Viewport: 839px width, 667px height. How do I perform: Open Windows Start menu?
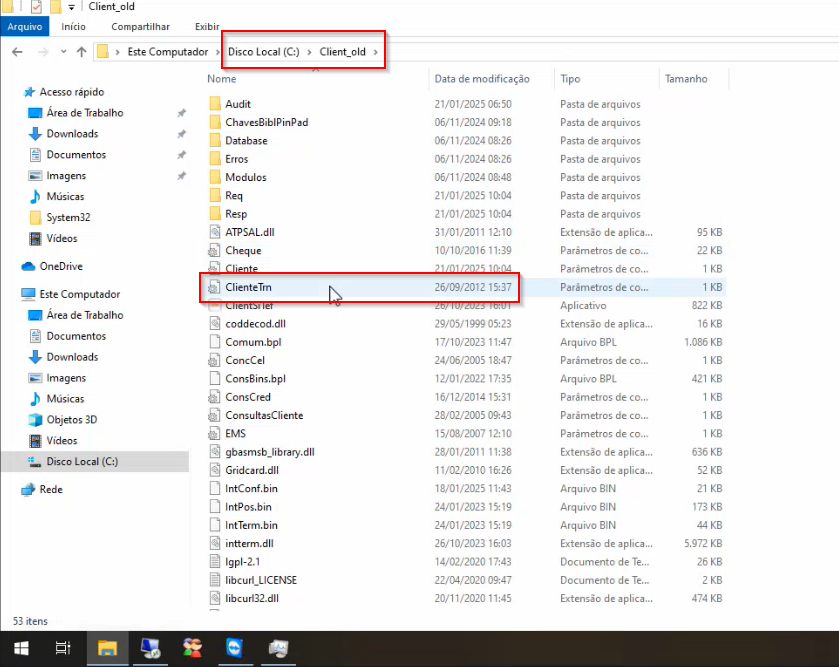point(21,648)
